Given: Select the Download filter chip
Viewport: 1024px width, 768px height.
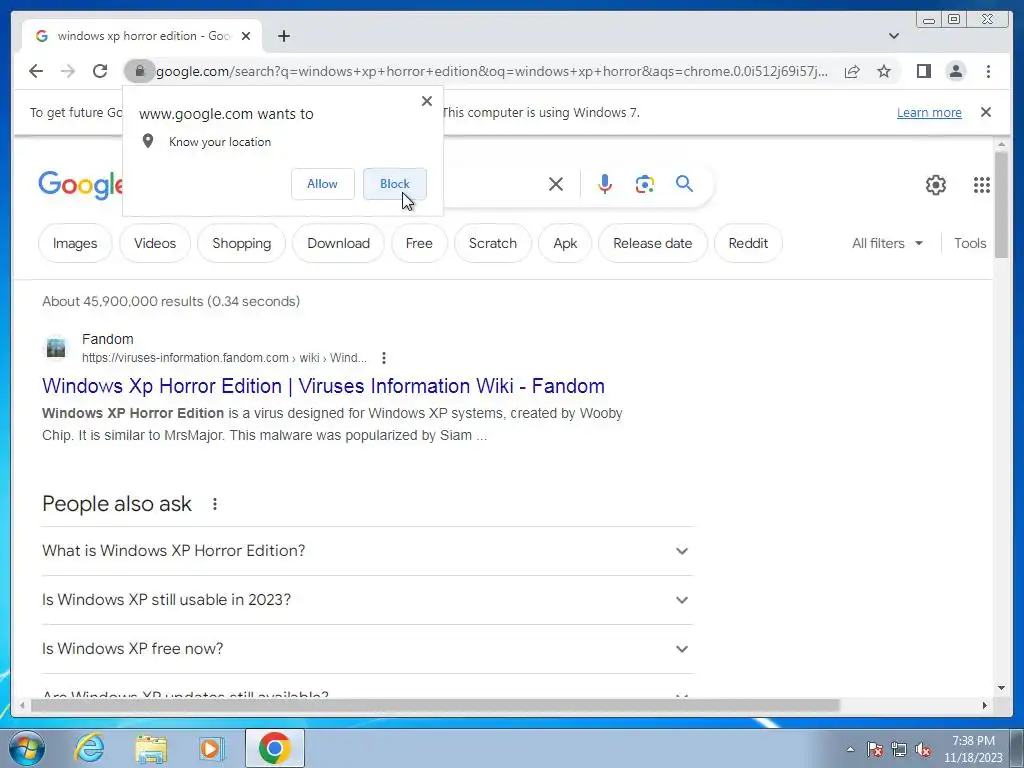Looking at the screenshot, I should (338, 243).
